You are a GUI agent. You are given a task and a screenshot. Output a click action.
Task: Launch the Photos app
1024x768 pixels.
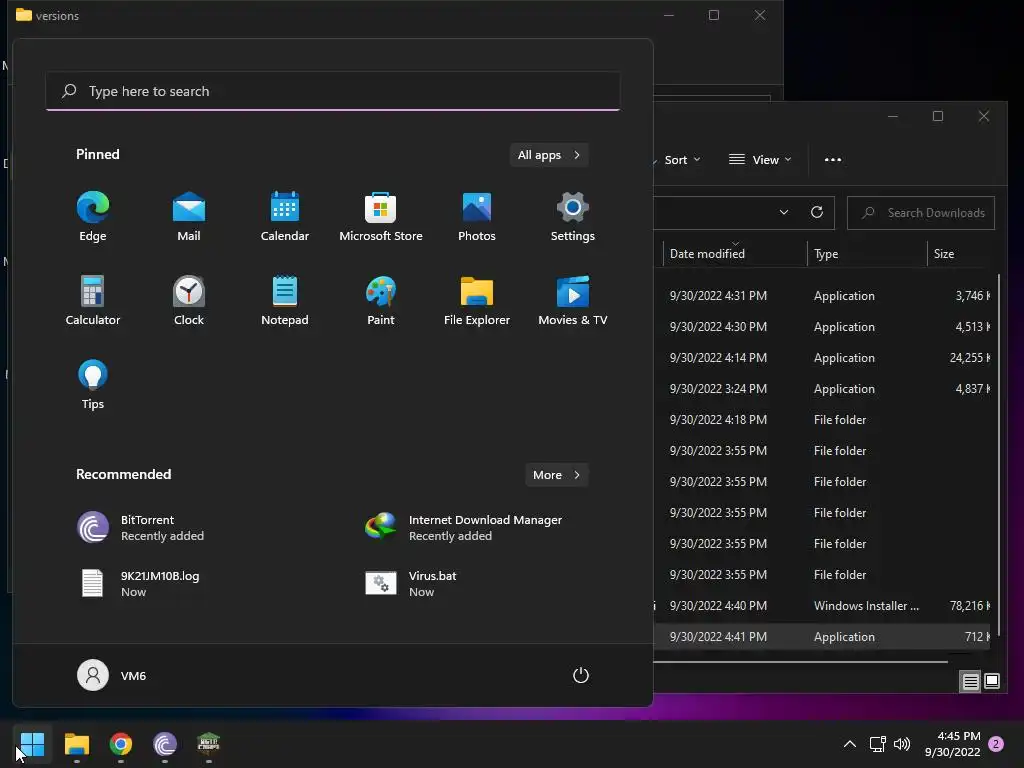[x=477, y=217]
